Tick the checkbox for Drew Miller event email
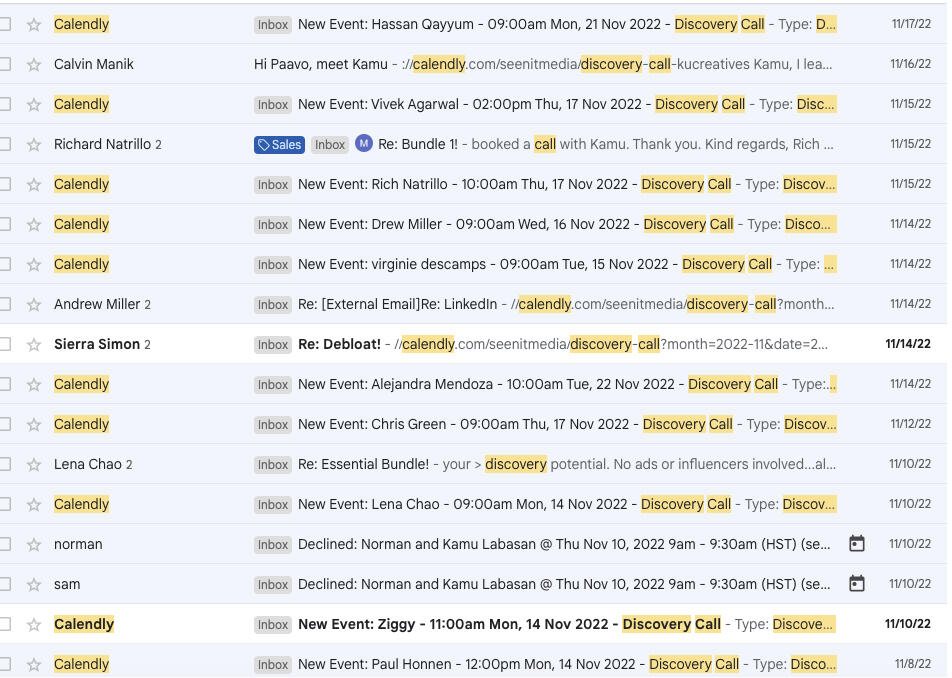This screenshot has width=952, height=678. tap(6, 224)
